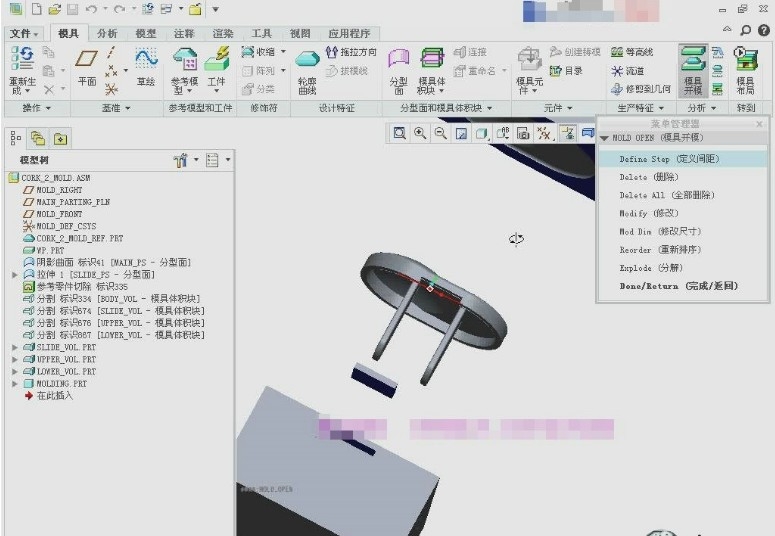775x536 pixels.
Task: Toggle the datum display filters icon
Action: click(544, 133)
